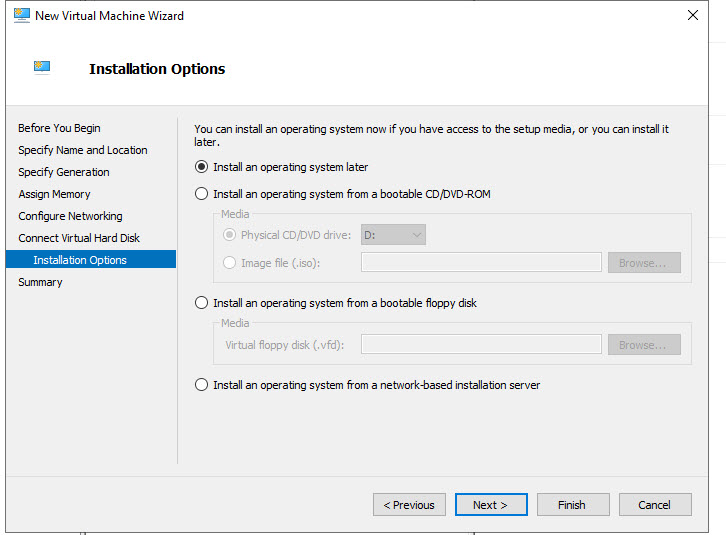Open the Connect Virtual Hard Disk step
Screen dimensions: 726x535
tap(79, 238)
